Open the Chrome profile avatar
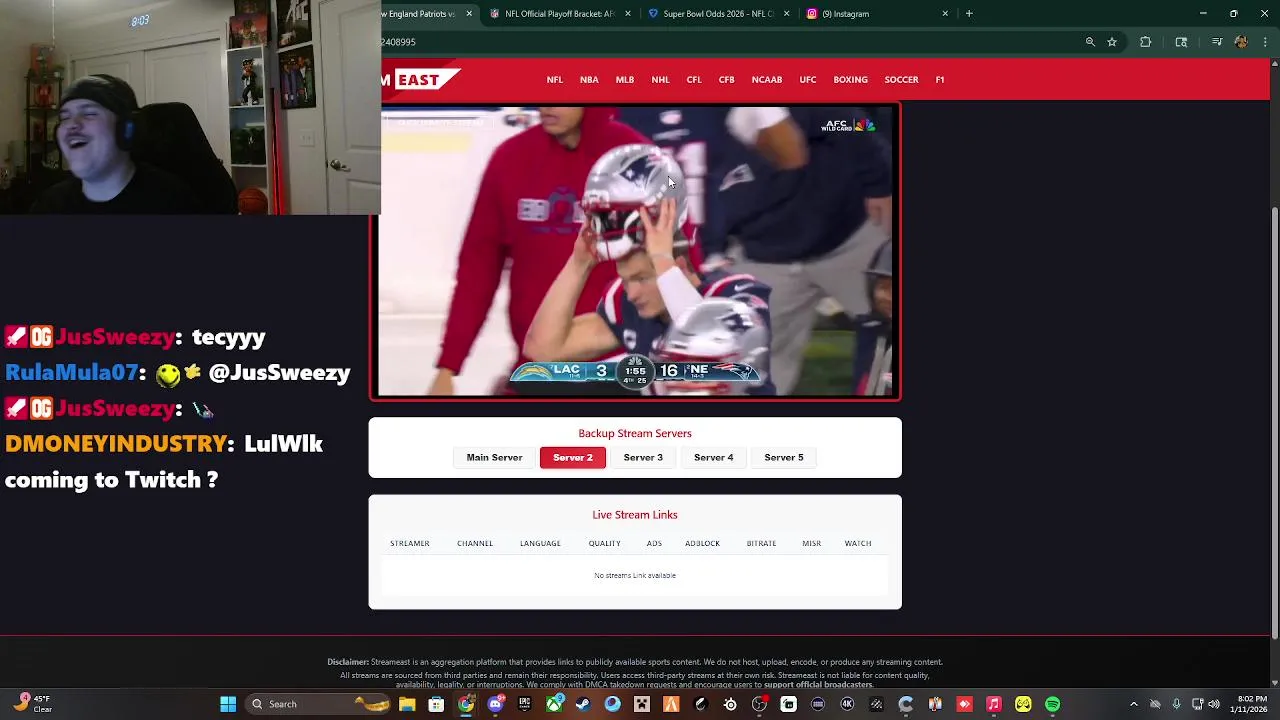Screen dimensions: 1280x720 pos(1241,42)
